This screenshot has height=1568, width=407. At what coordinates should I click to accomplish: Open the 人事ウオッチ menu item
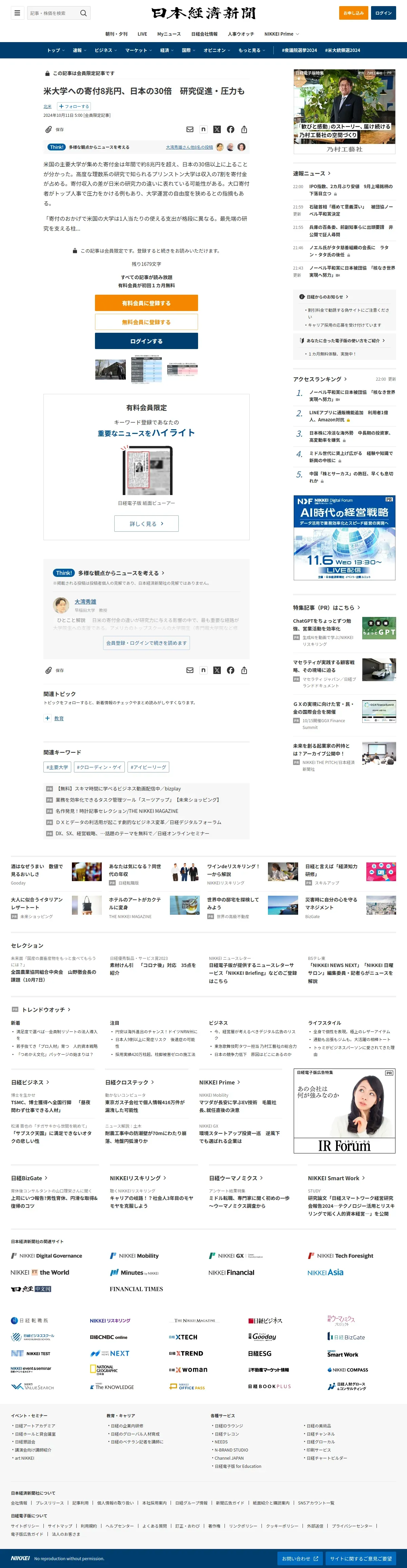(x=241, y=34)
